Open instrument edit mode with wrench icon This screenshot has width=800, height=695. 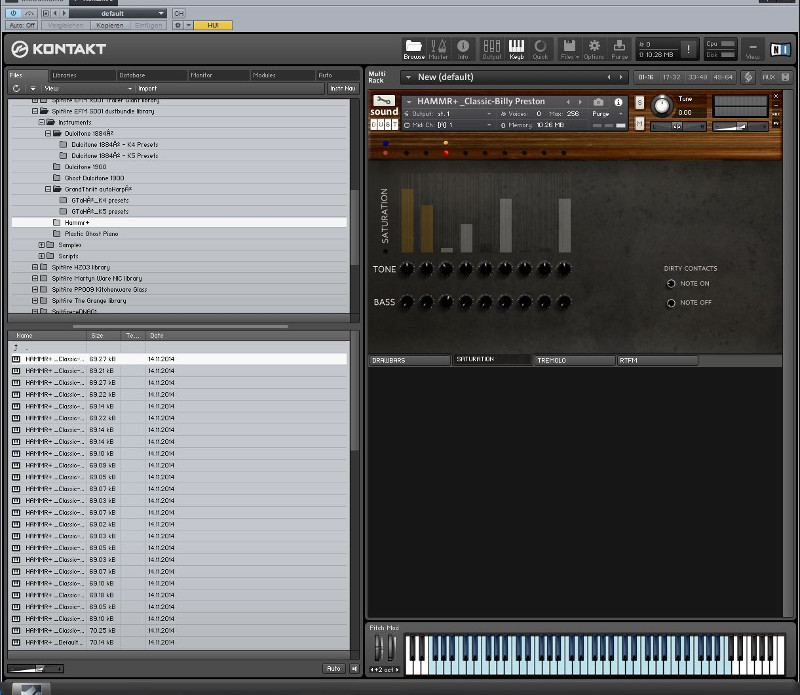[384, 100]
